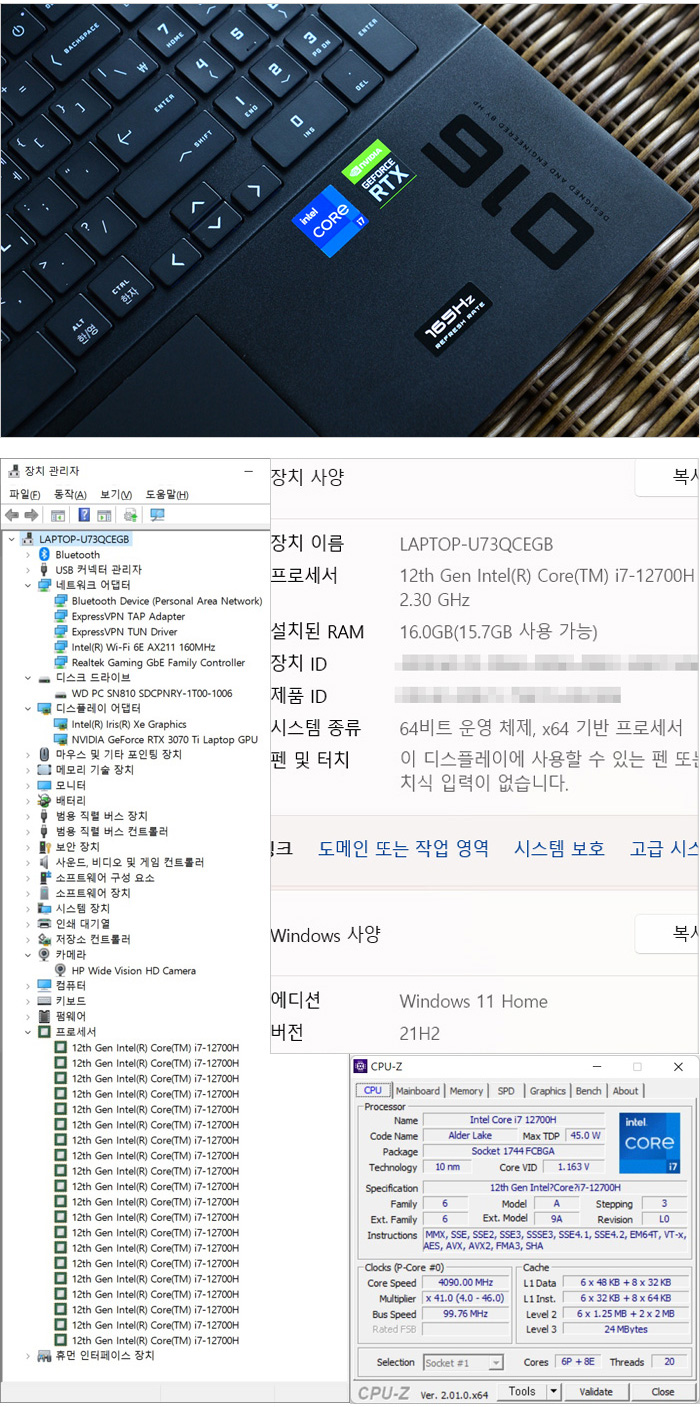Image resolution: width=700 pixels, height=1407 pixels.
Task: Click the scan for hardware changes monitor icon
Action: pyautogui.click(x=157, y=515)
